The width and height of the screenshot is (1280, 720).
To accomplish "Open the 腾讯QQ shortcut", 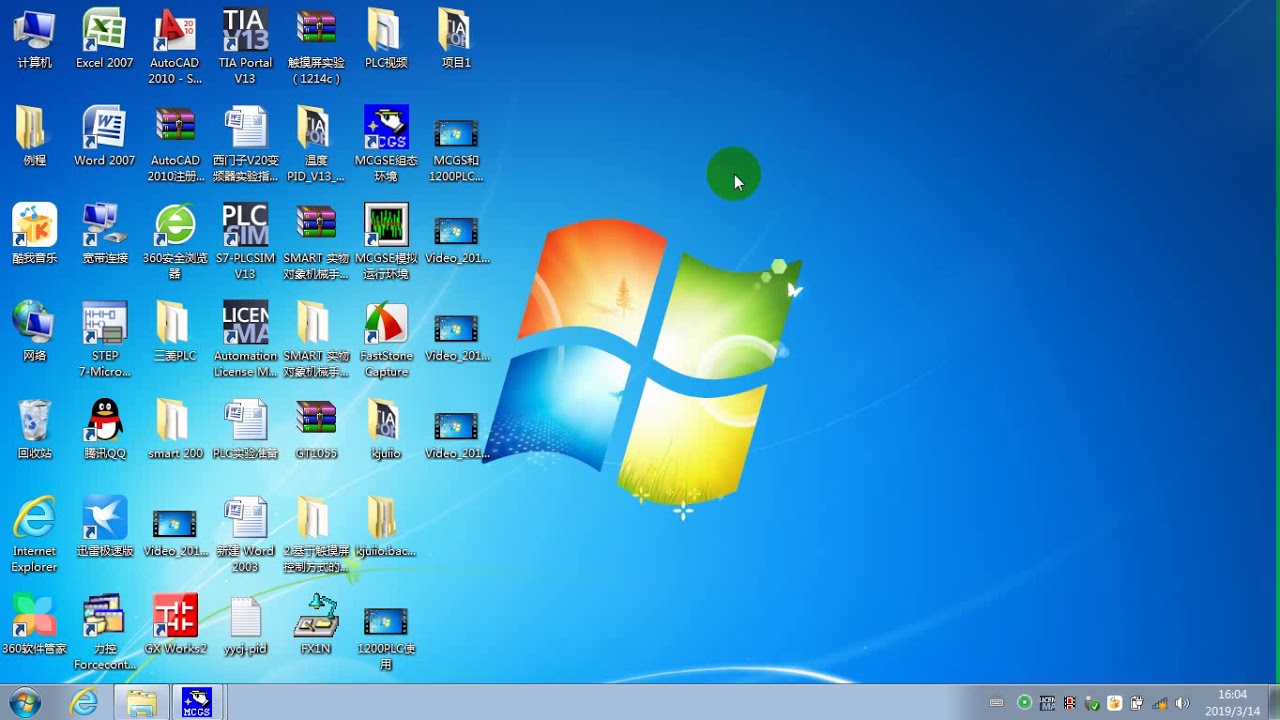I will (104, 430).
